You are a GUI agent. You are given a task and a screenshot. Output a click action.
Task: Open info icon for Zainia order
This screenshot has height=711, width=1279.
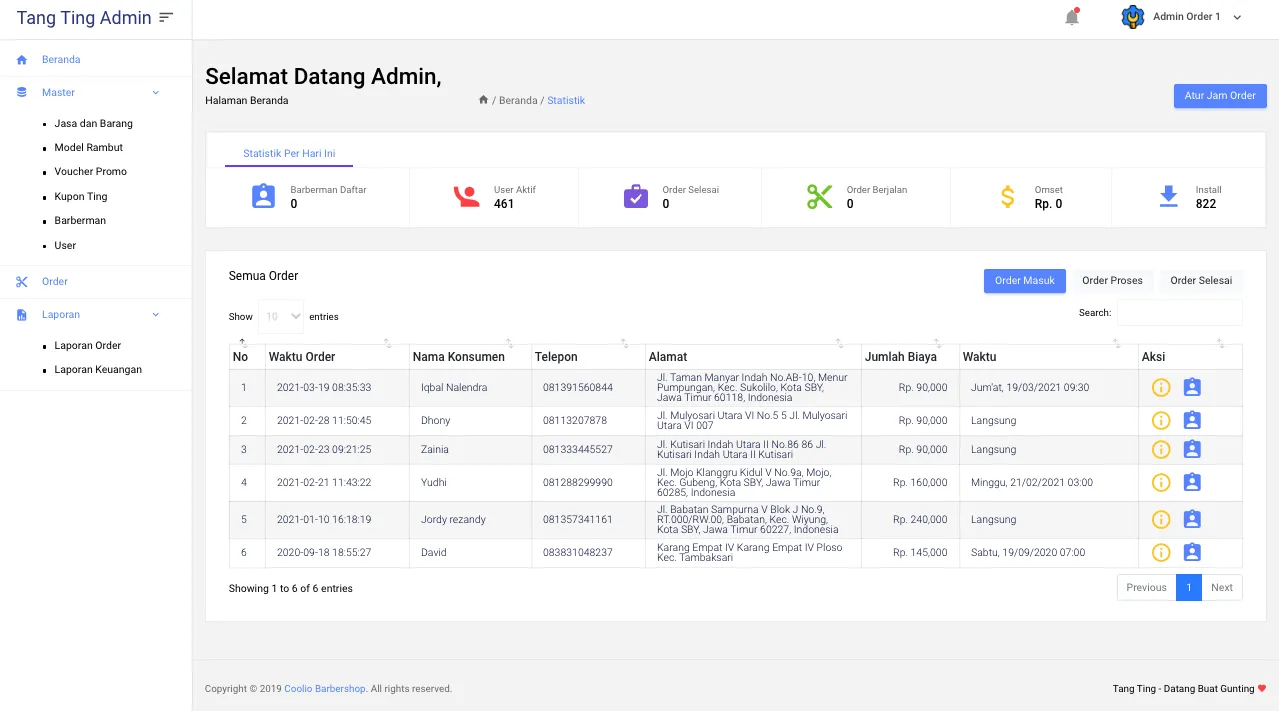pos(1161,450)
